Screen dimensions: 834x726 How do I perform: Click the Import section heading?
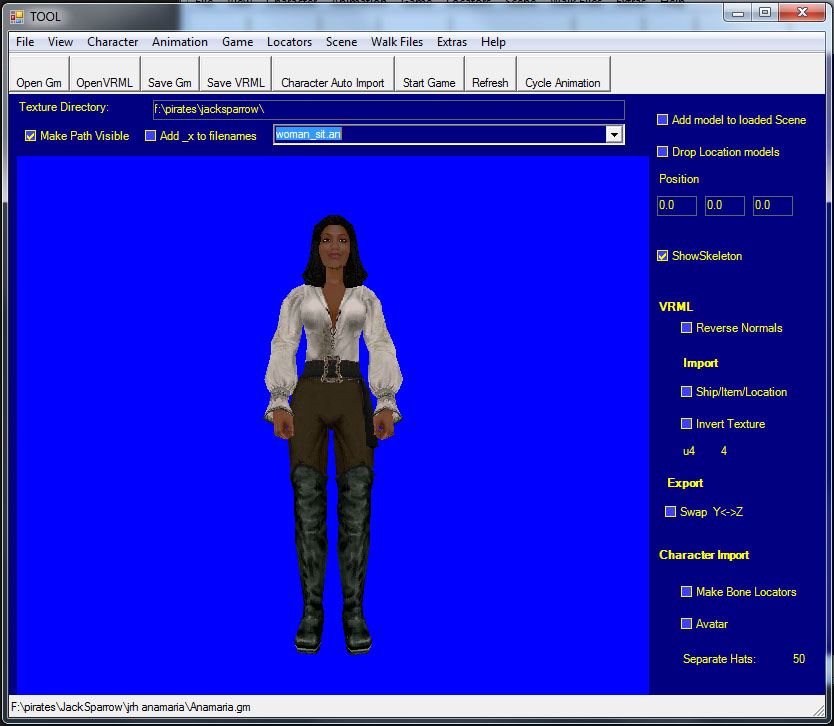click(x=700, y=363)
